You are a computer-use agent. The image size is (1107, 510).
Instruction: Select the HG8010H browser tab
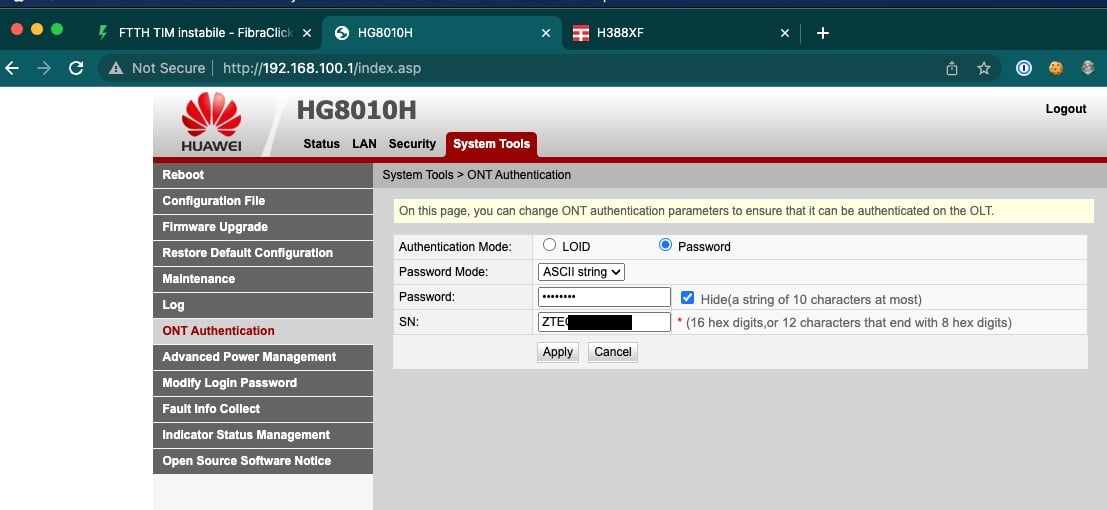(442, 33)
